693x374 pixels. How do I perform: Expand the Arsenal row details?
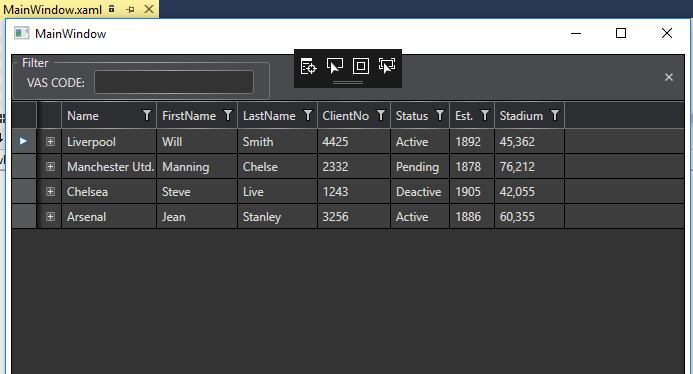50,217
